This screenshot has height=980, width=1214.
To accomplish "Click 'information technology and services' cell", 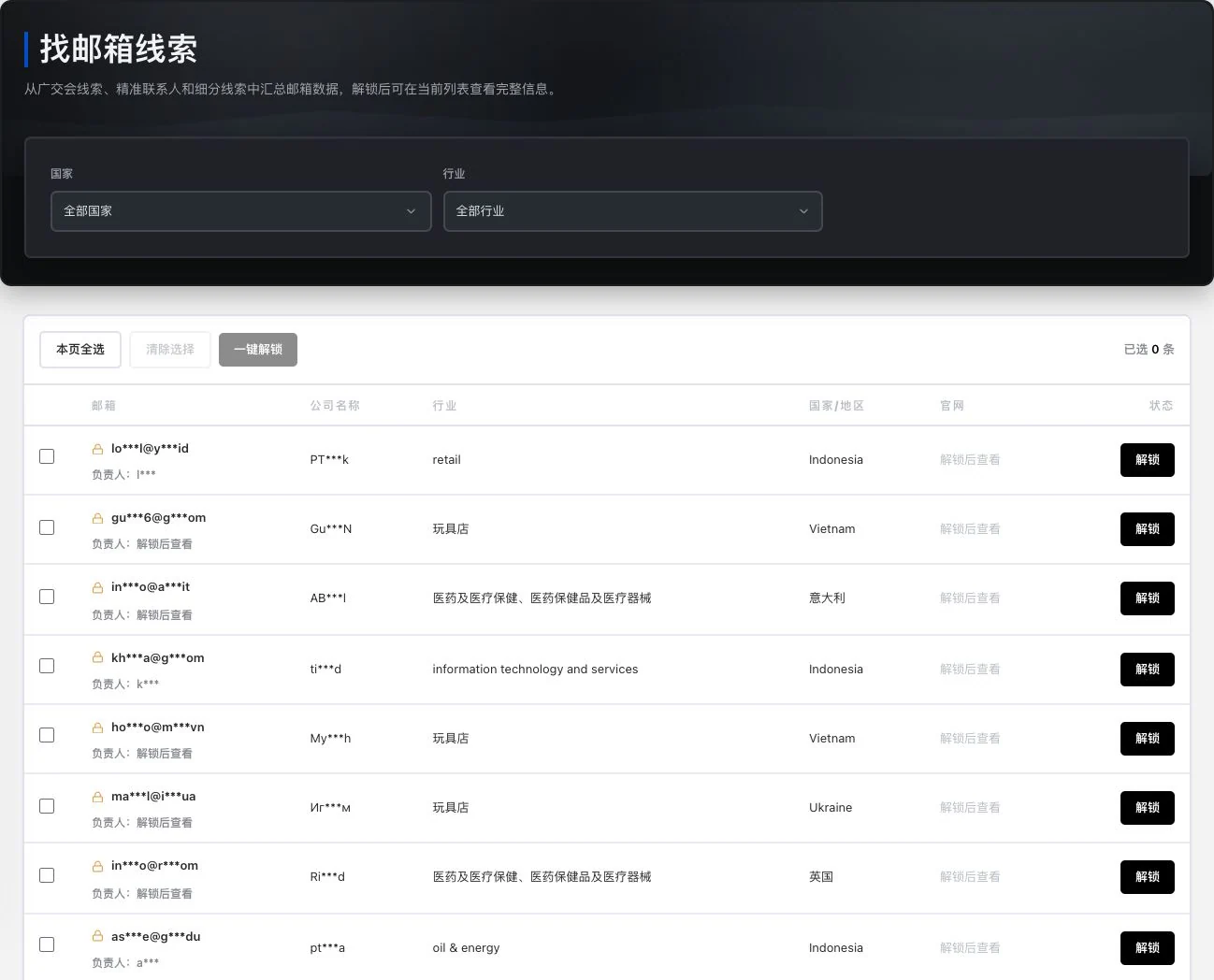I will 535,670.
